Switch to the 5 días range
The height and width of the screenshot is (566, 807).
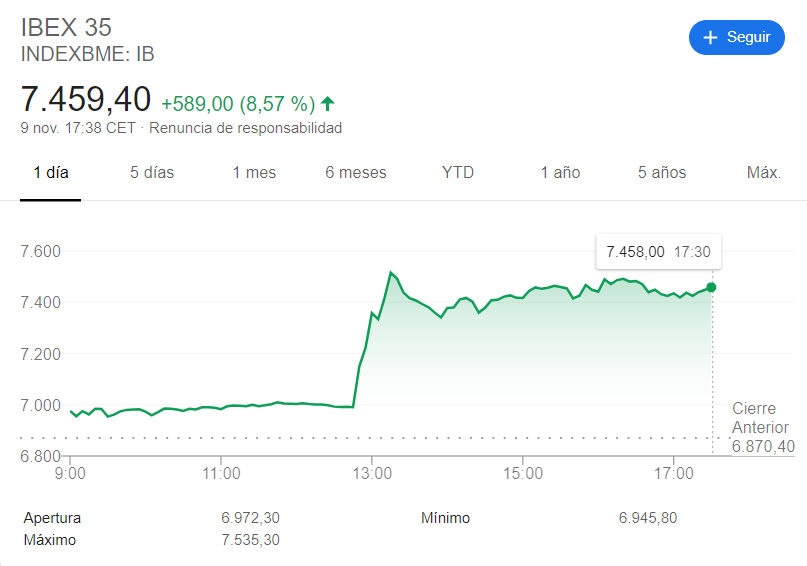152,172
